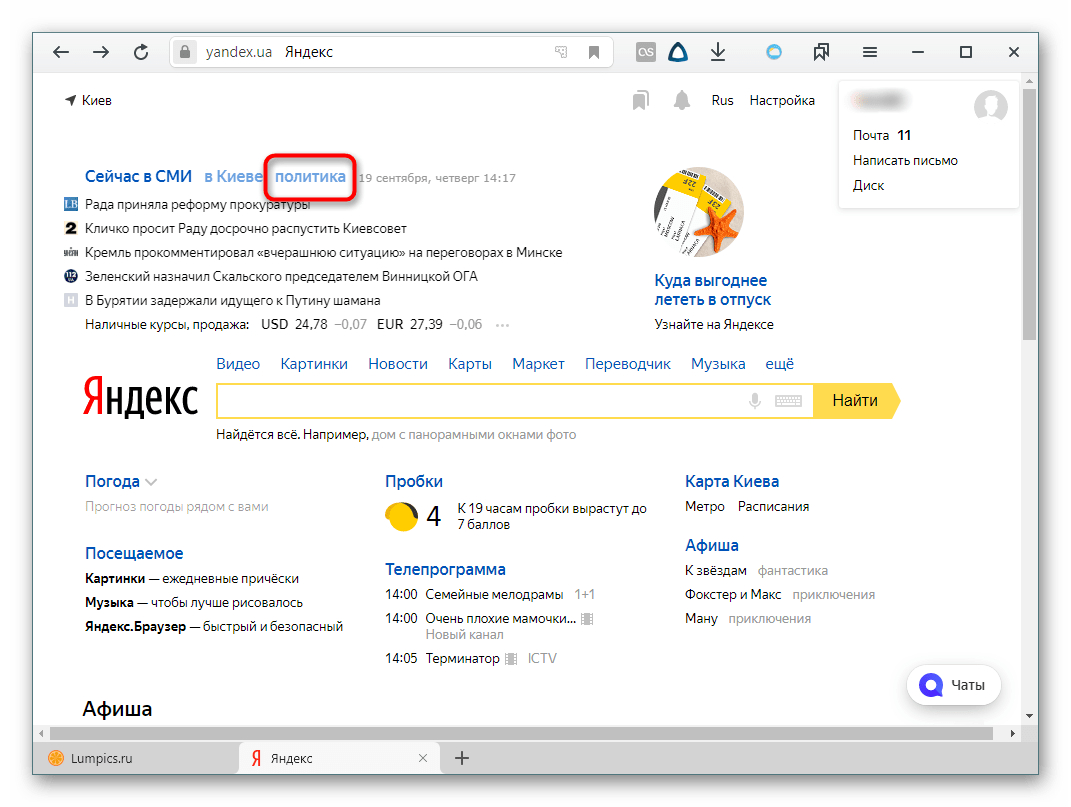Select the политика news tab

(x=310, y=177)
